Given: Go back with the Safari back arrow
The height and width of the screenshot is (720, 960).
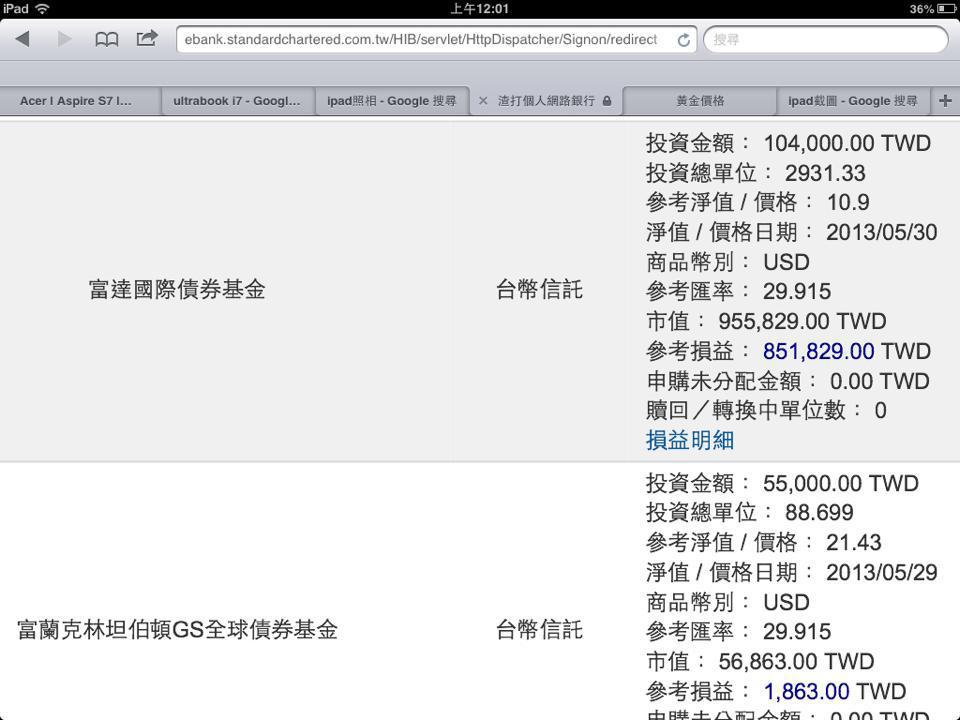Looking at the screenshot, I should click(x=23, y=39).
